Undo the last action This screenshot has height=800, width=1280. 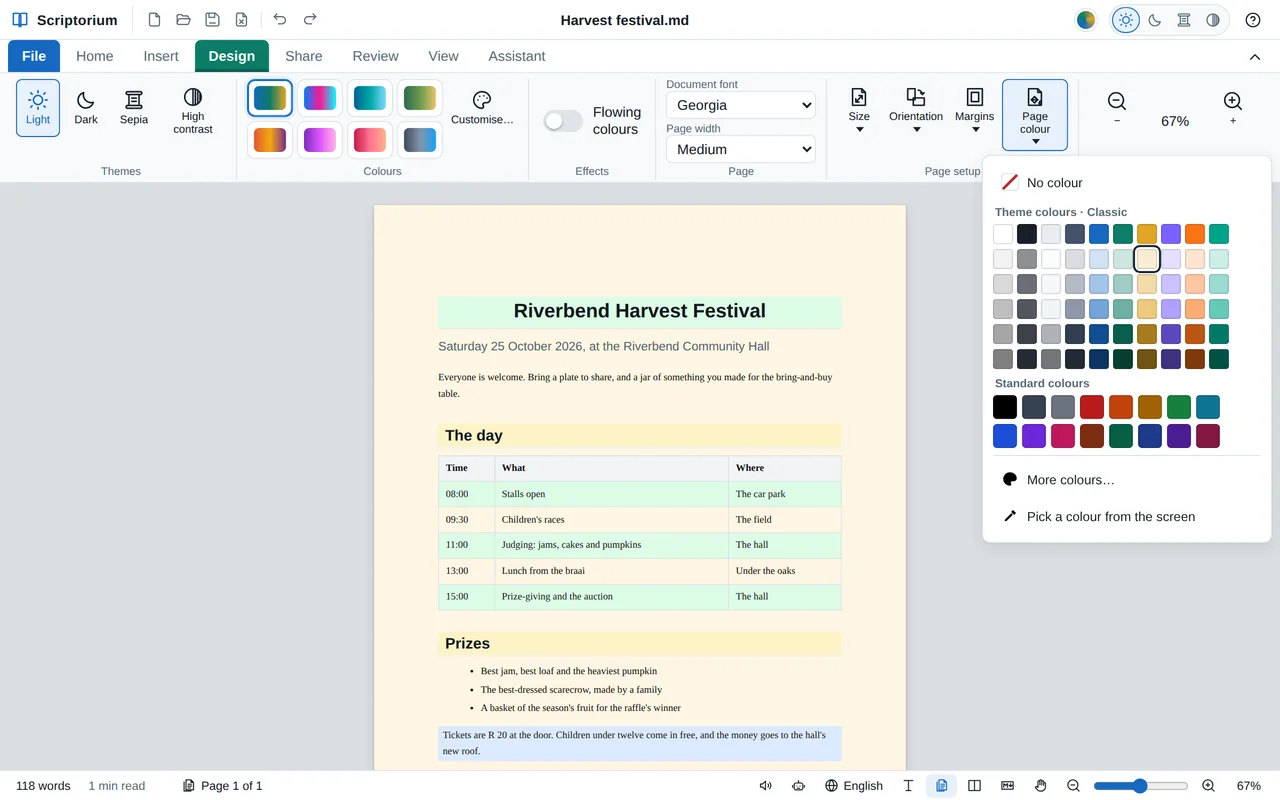(280, 20)
